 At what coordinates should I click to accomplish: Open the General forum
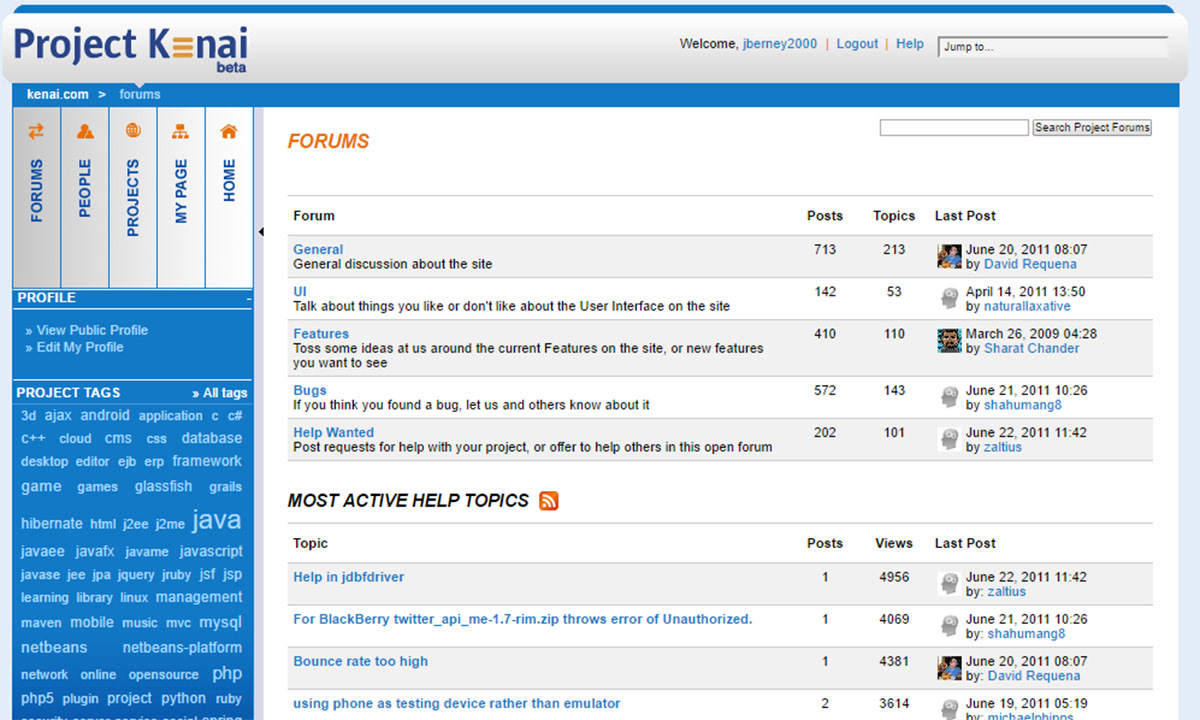(x=318, y=249)
